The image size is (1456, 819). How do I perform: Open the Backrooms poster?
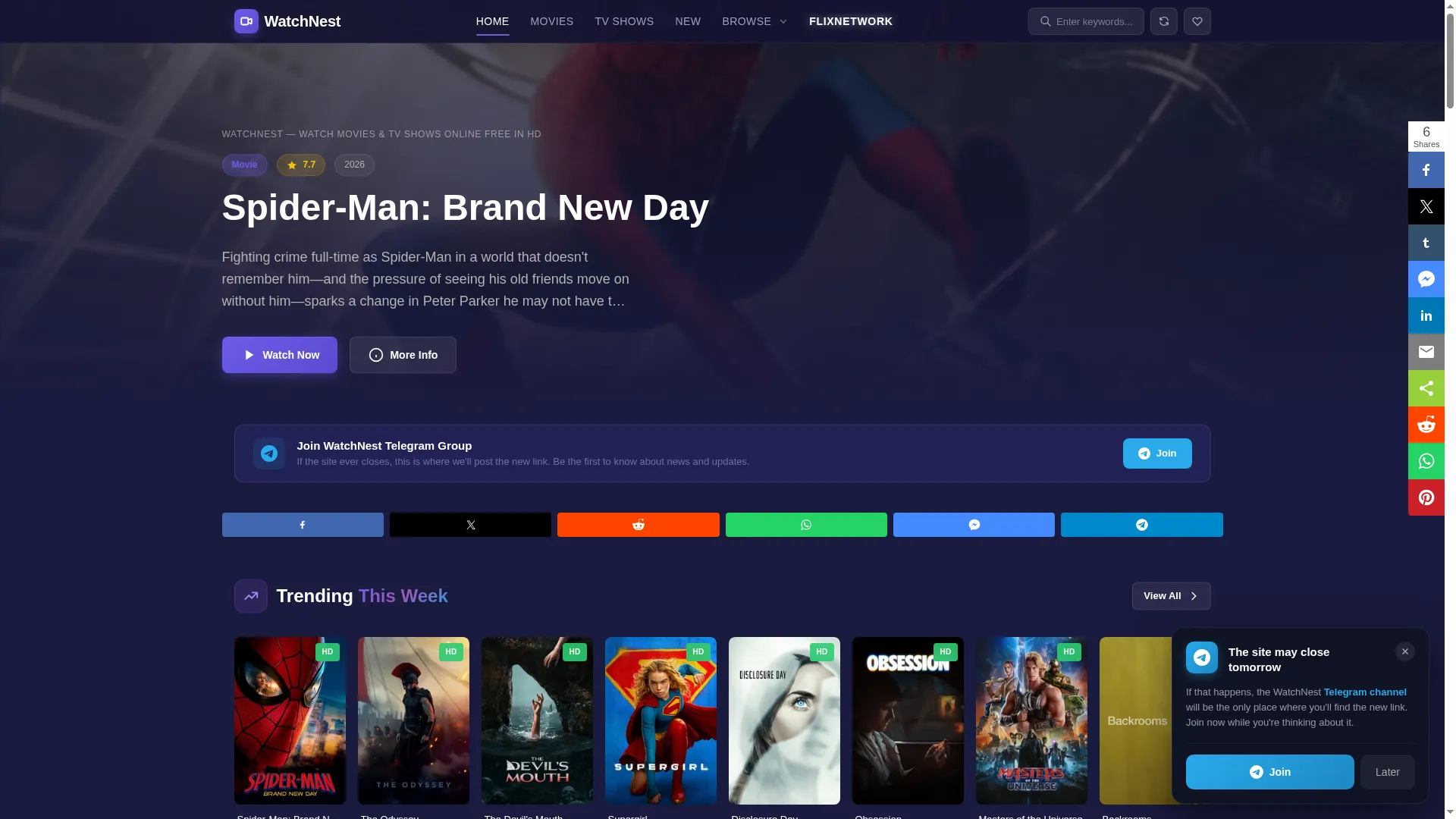[1136, 720]
